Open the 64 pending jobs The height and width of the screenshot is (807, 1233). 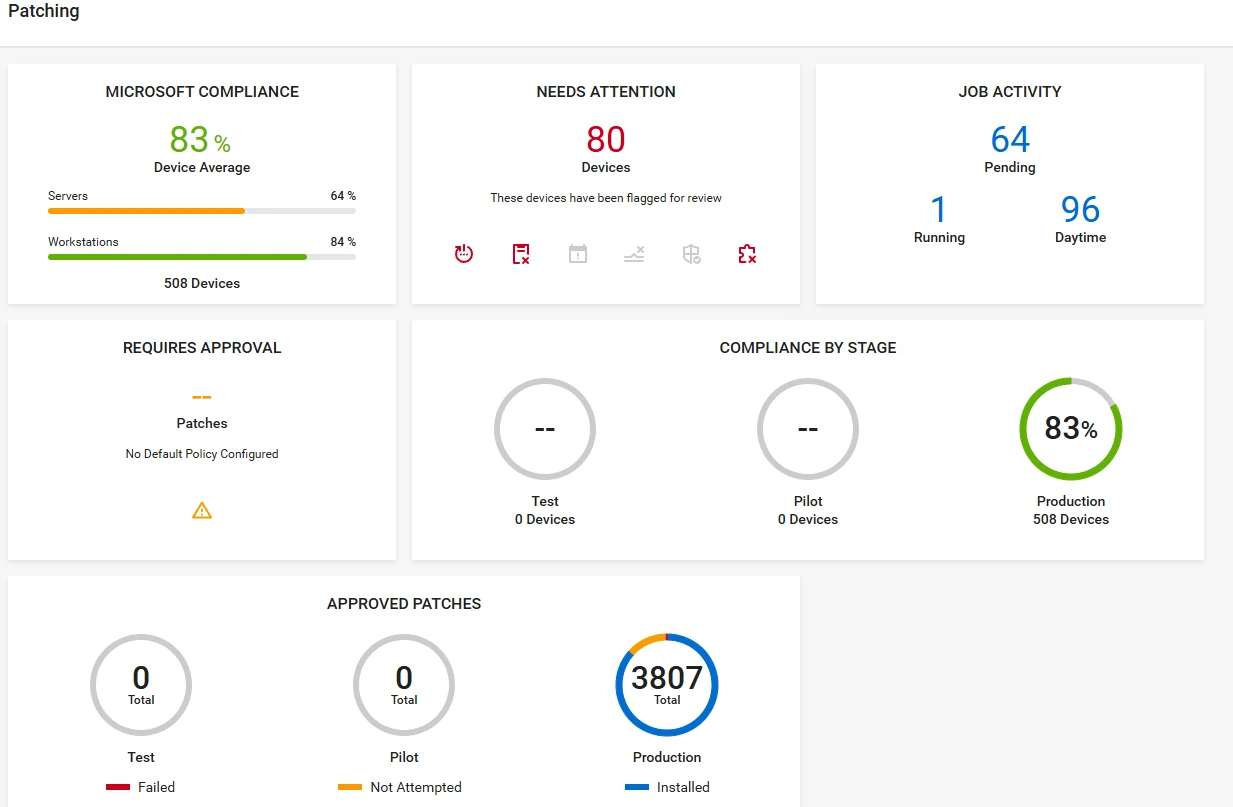tap(1010, 139)
